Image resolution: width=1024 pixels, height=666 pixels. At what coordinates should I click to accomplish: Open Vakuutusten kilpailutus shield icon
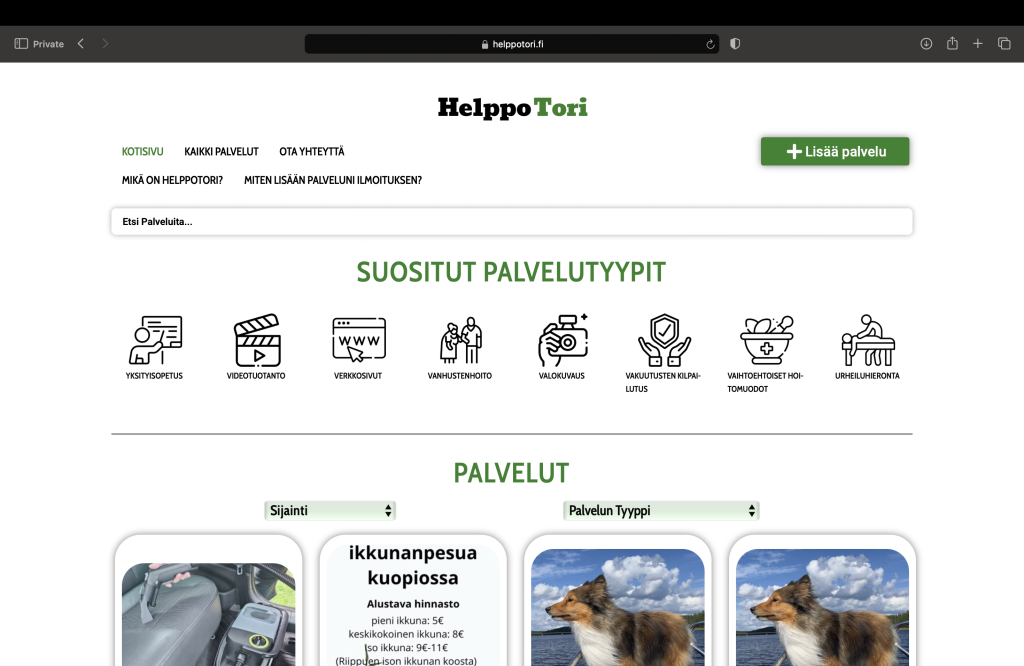664,340
